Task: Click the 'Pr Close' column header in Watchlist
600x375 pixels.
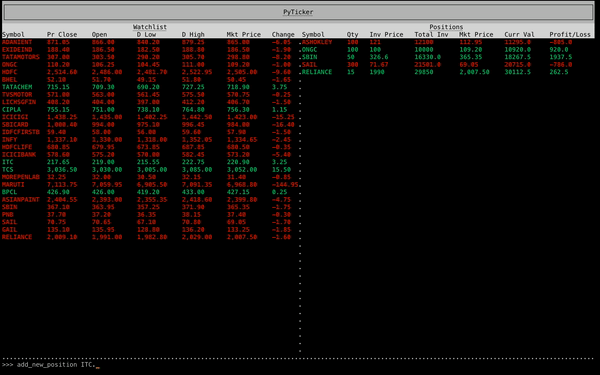Action: coord(62,34)
